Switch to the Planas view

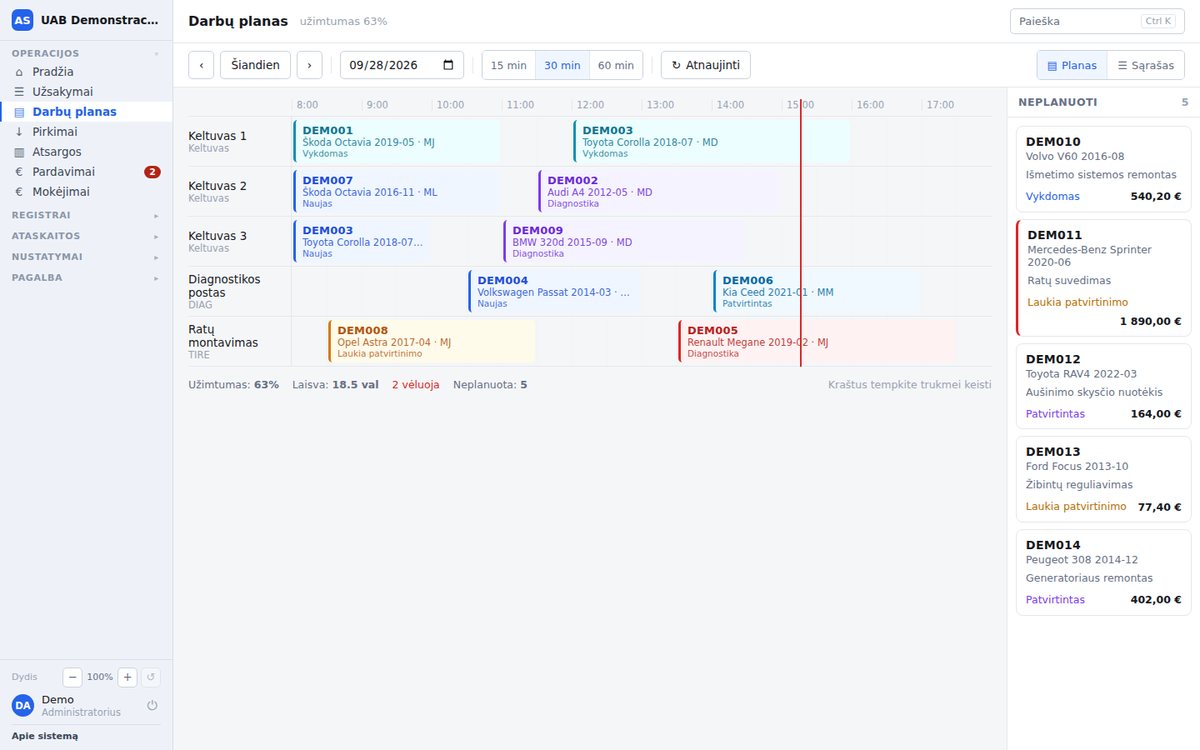[x=1072, y=65]
